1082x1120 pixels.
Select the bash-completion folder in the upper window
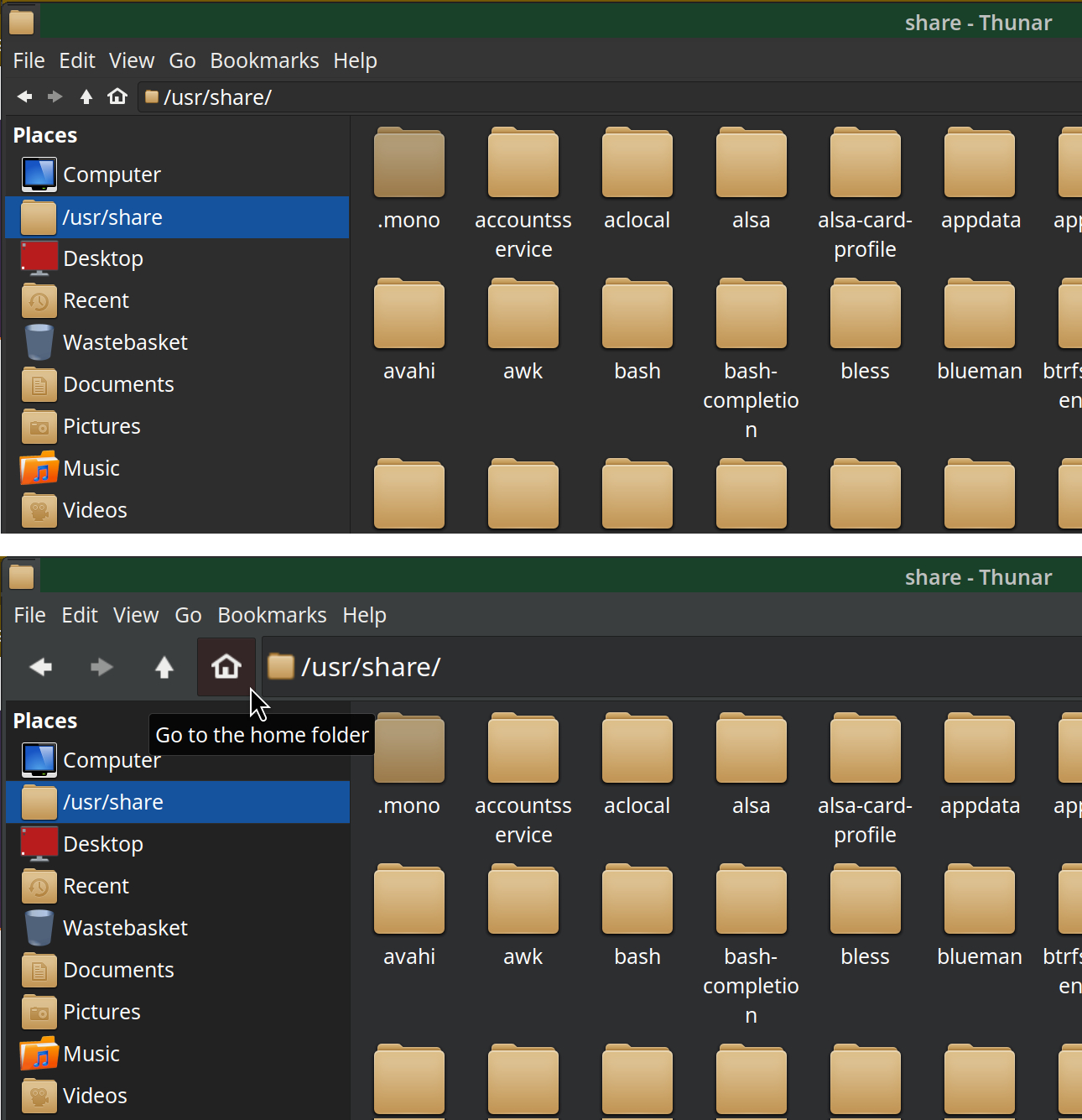click(752, 361)
